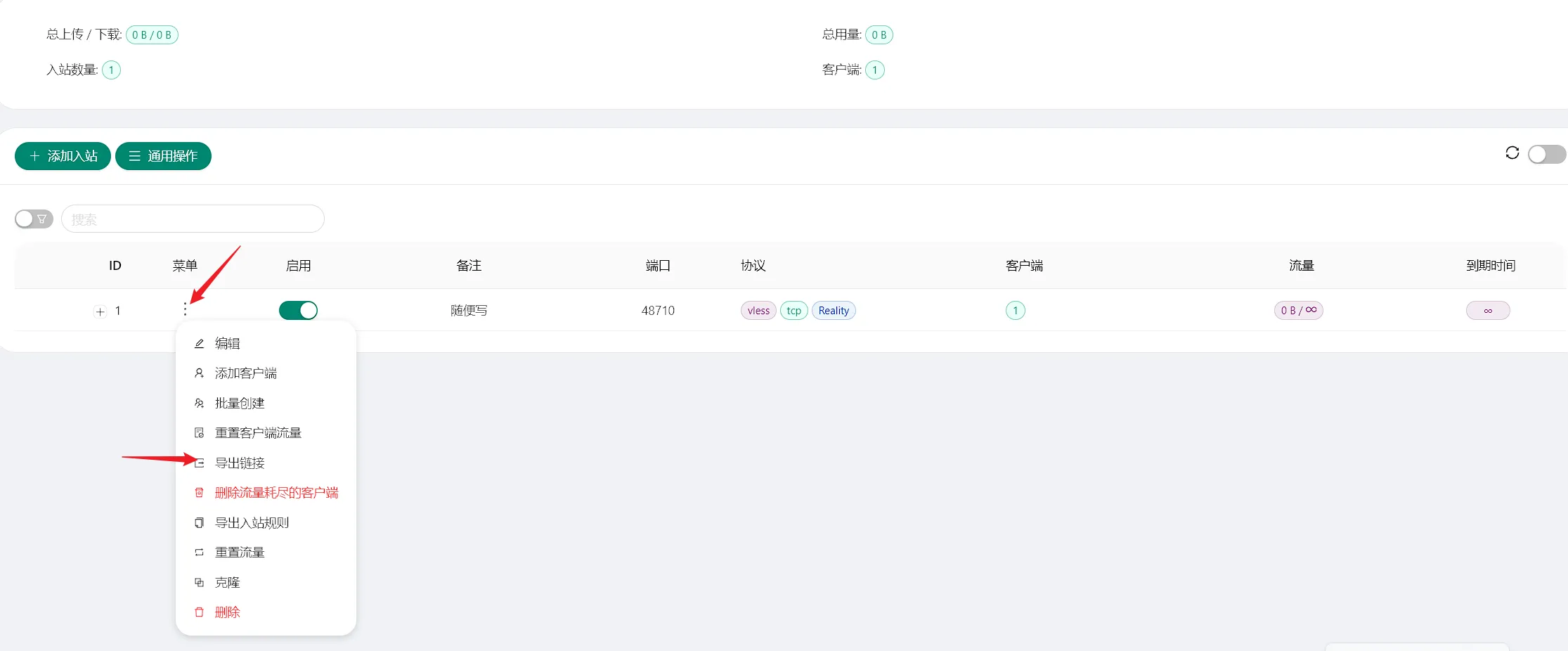Image resolution: width=1568 pixels, height=651 pixels.
Task: Disable the inbound 启用 switch
Action: [x=298, y=310]
